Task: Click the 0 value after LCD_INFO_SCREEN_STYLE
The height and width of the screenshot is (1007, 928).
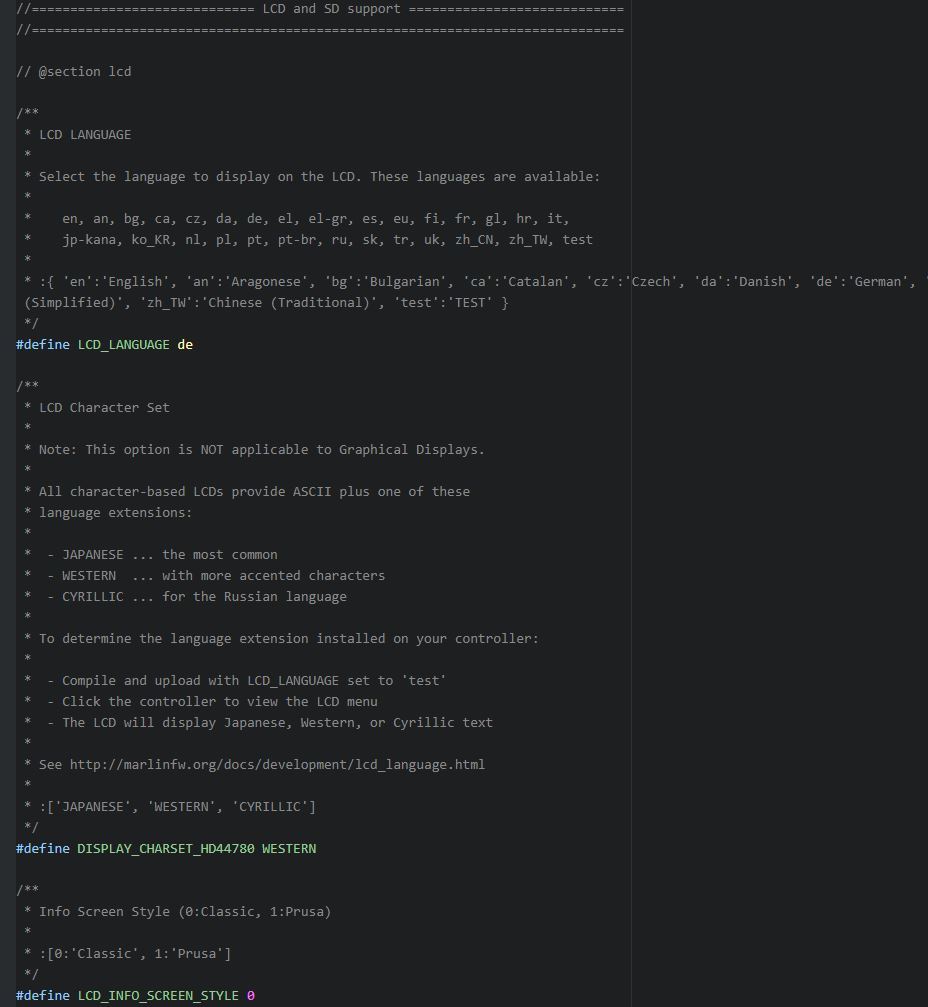Action: (x=251, y=996)
